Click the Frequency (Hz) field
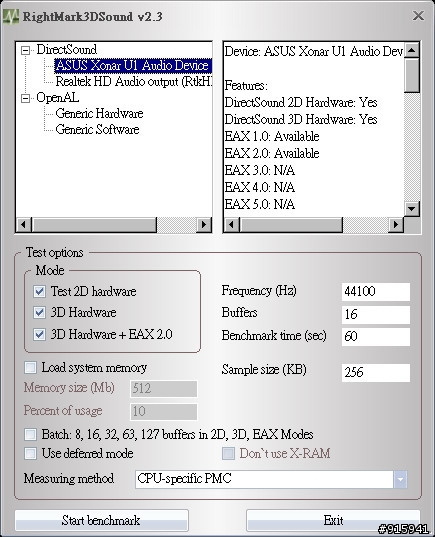Screen dimensions: 435x537 coord(376,292)
